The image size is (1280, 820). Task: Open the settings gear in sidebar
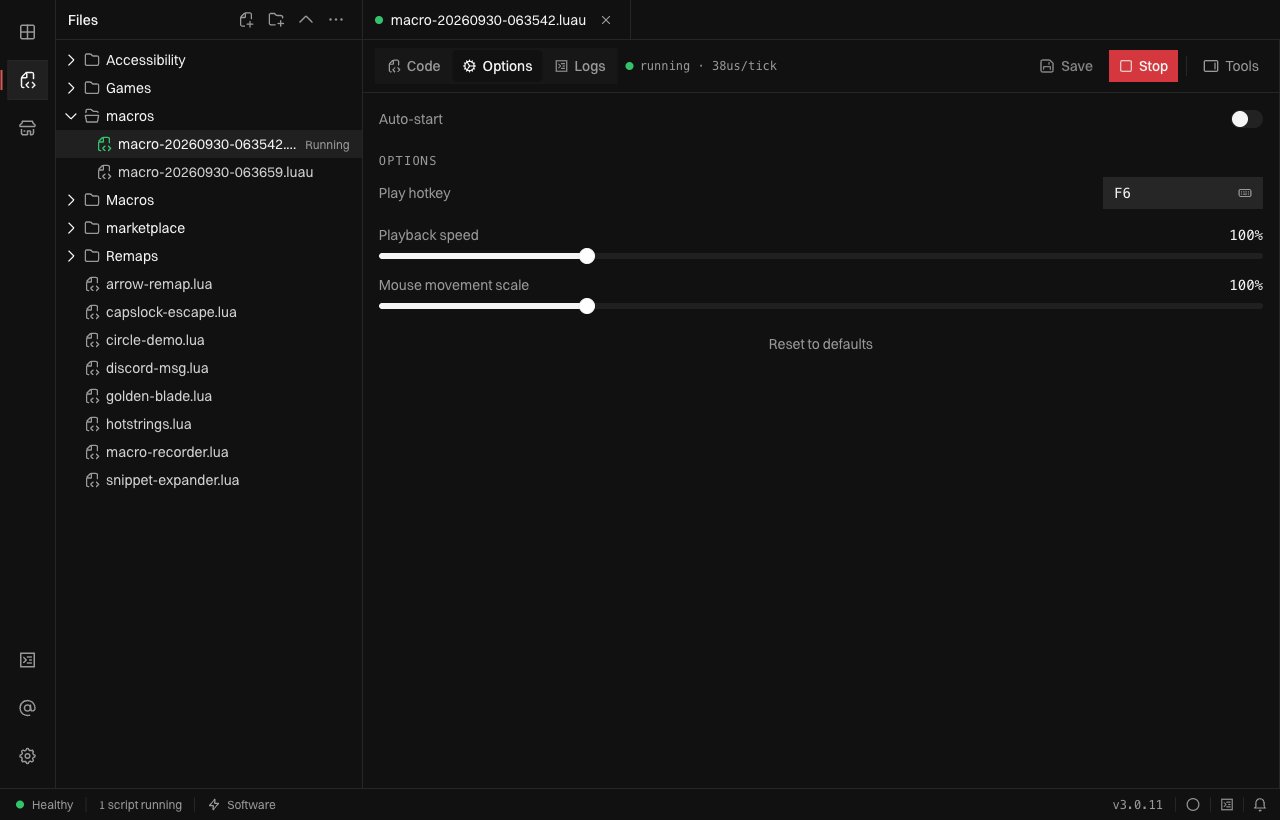[x=27, y=756]
